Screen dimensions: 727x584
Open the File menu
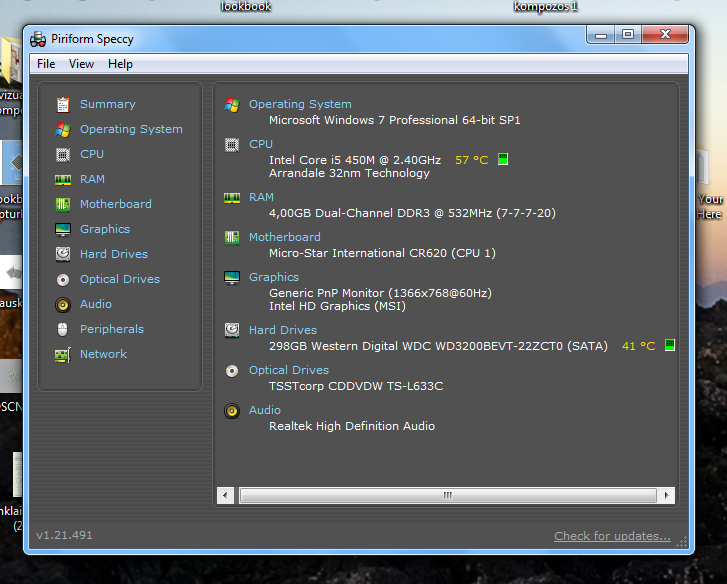[x=46, y=64]
